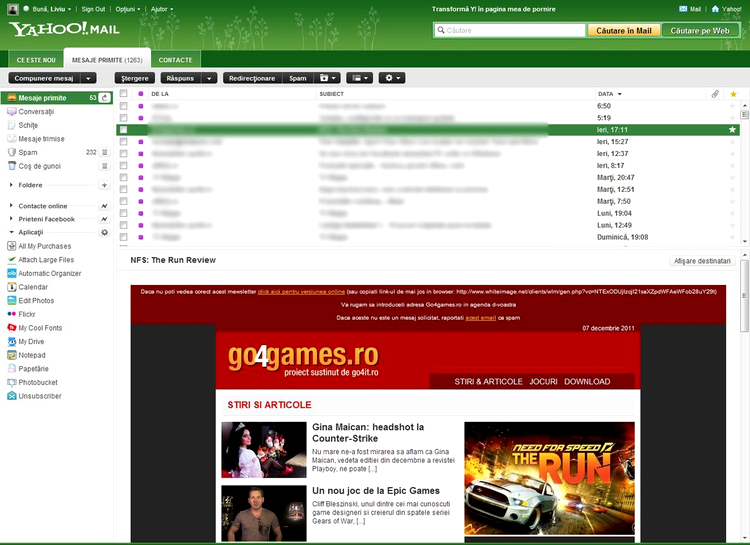Click Căutare în Mail button
This screenshot has height=545, width=750.
624,31
